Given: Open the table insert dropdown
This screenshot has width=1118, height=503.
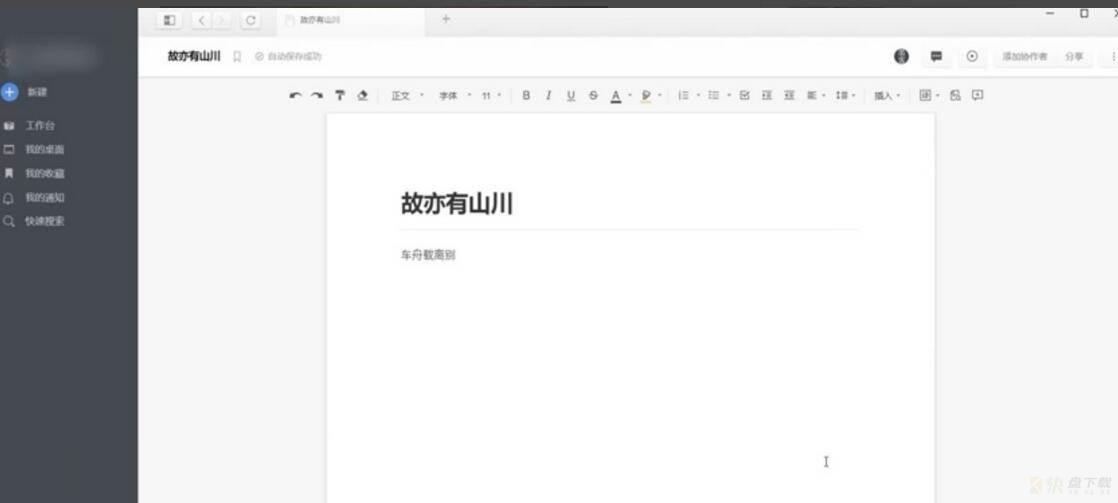Looking at the screenshot, I should pyautogui.click(x=929, y=95).
